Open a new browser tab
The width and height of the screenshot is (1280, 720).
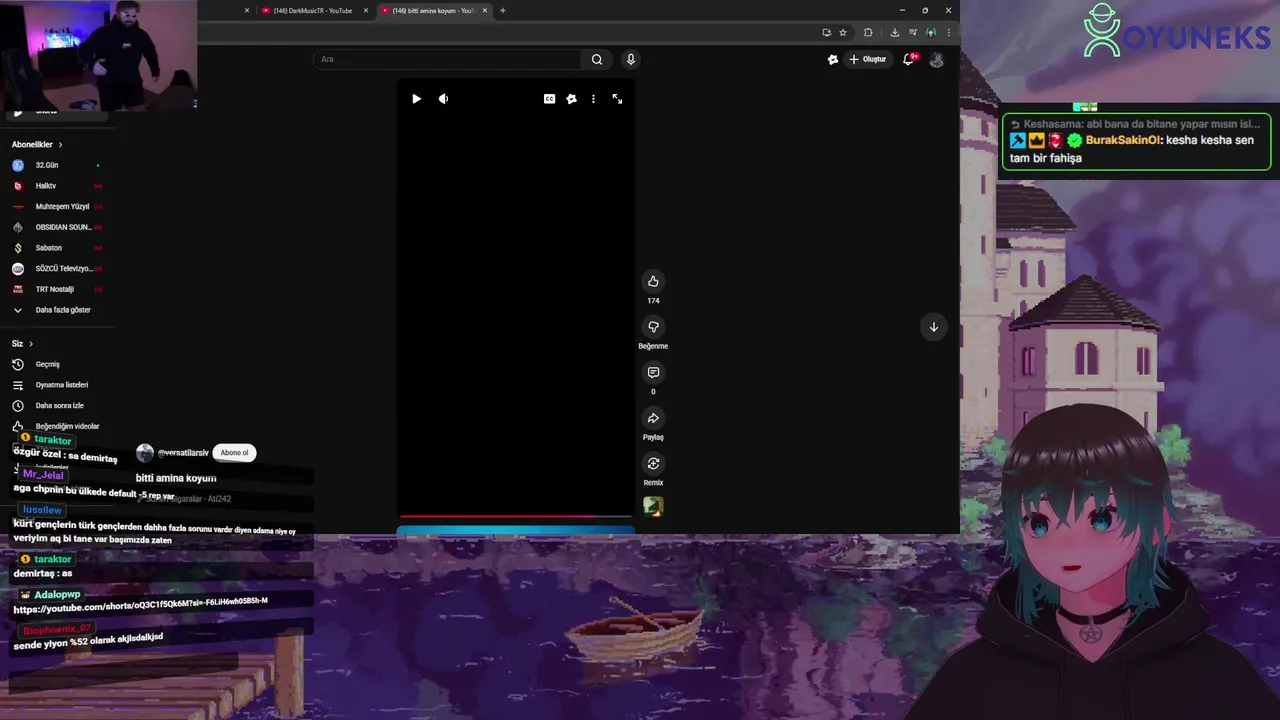pyautogui.click(x=502, y=10)
